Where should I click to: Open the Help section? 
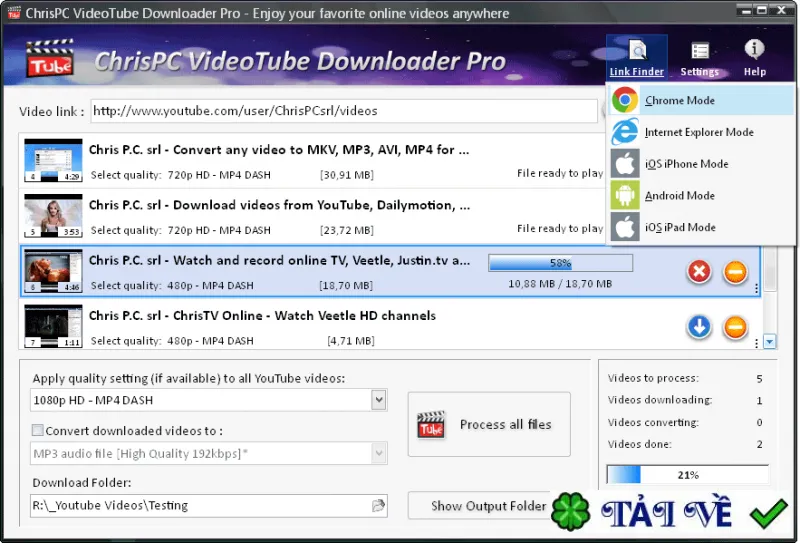(x=755, y=58)
